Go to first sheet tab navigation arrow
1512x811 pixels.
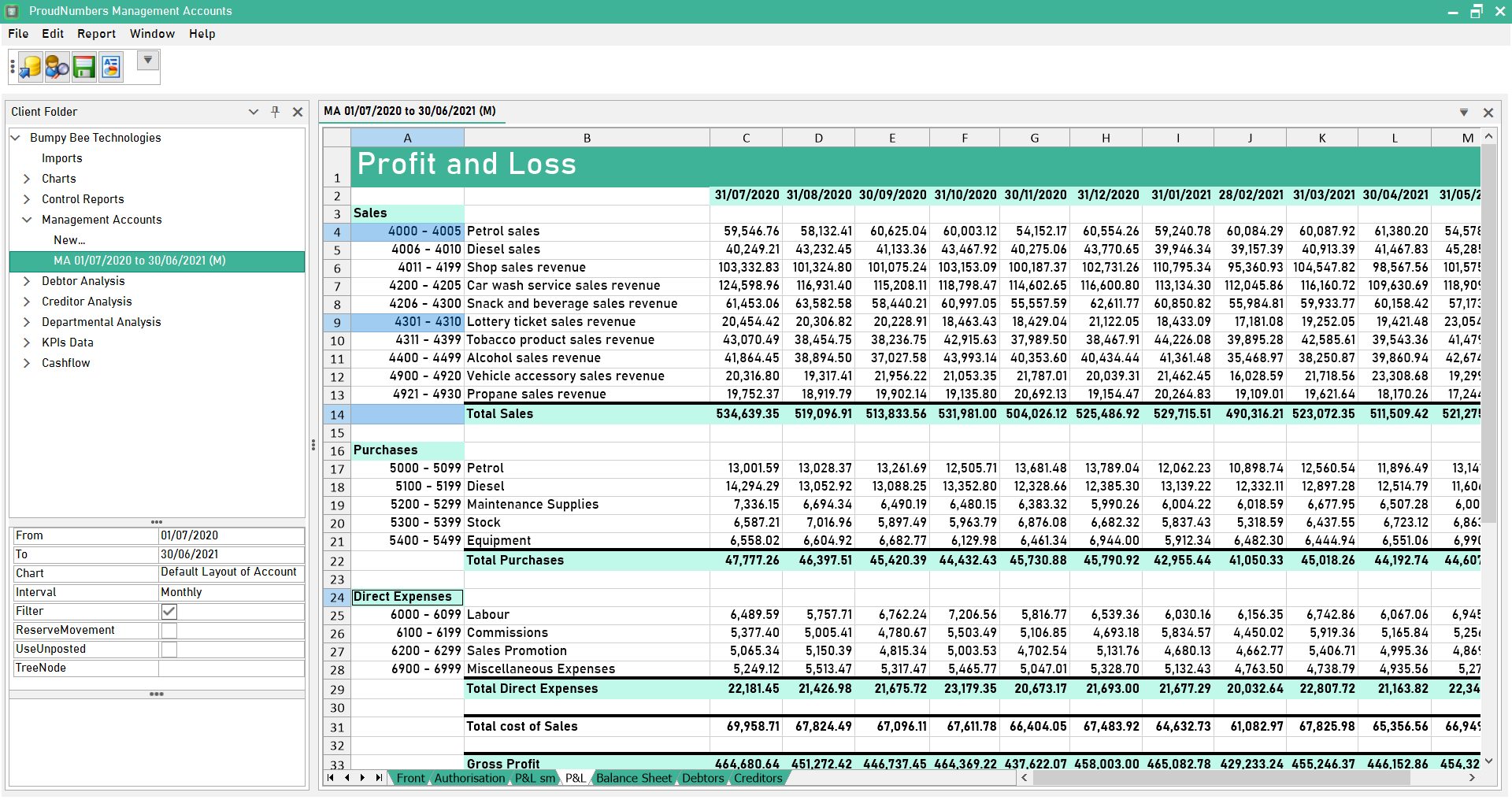pos(331,778)
